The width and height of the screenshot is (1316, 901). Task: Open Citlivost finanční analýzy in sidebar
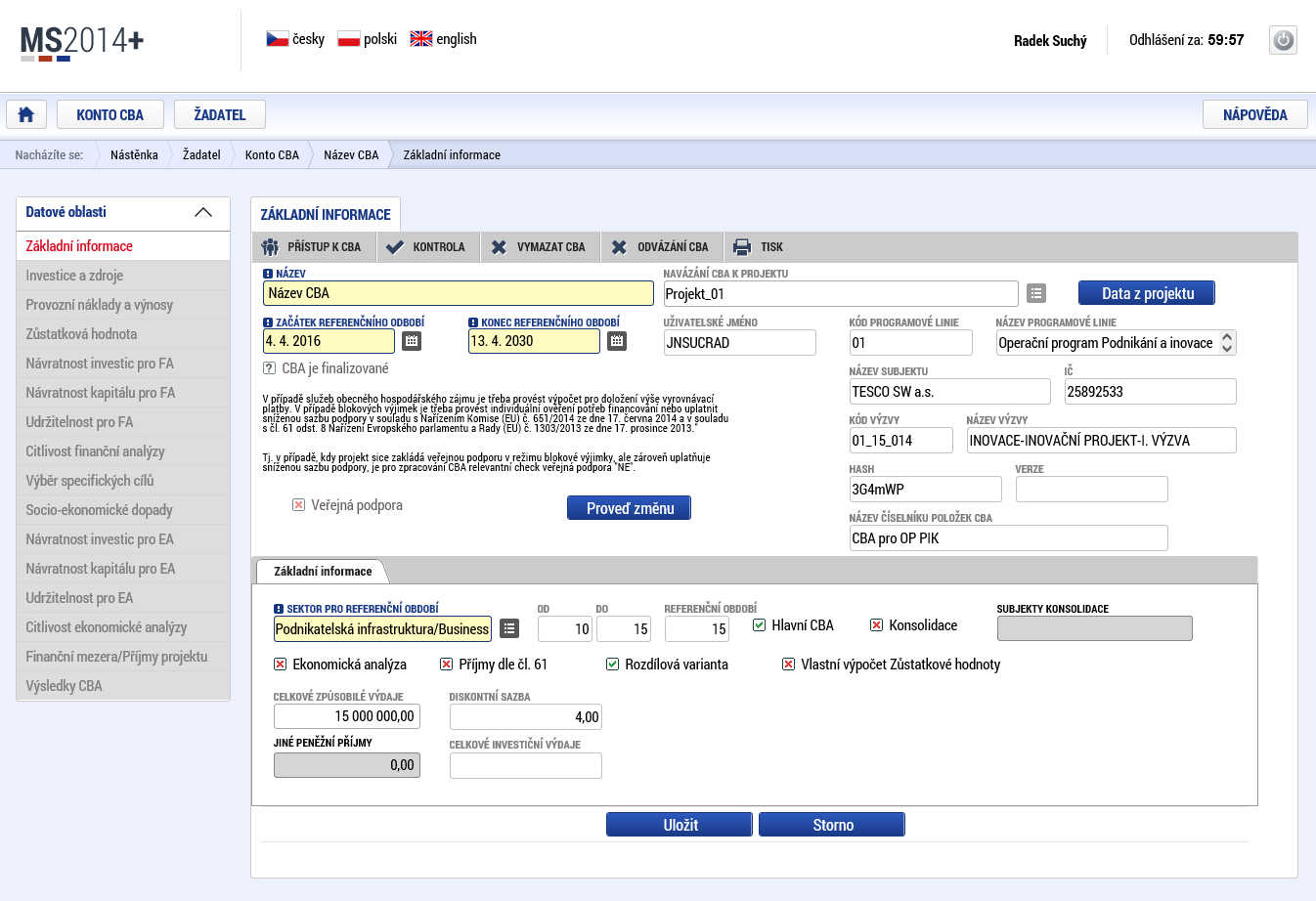[x=123, y=451]
